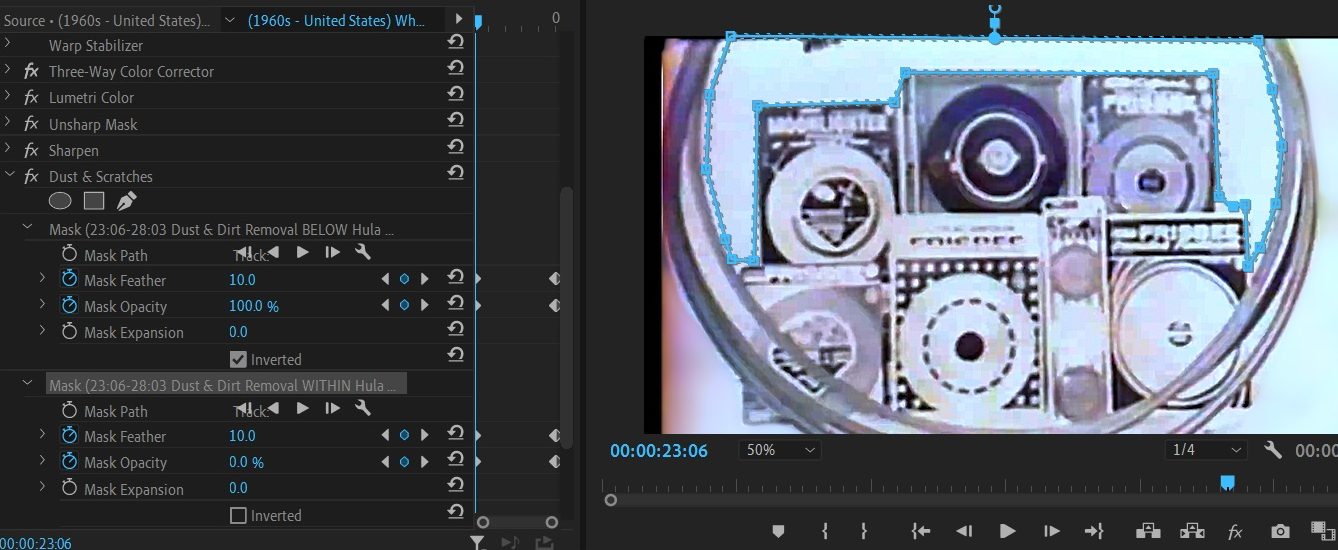Switch to the Source (1960s - United States) tab
1338x550 pixels.
(x=107, y=20)
